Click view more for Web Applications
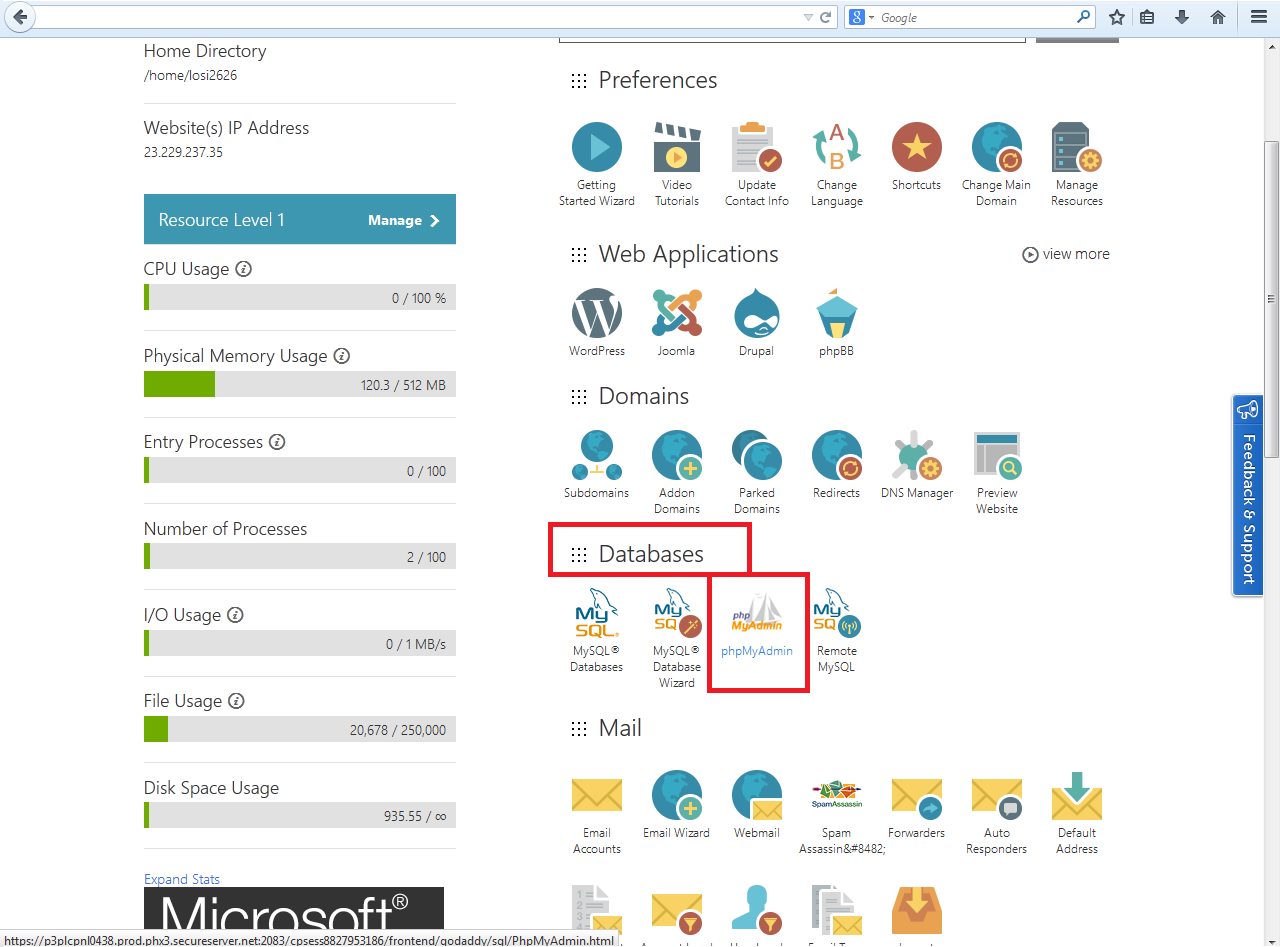The height and width of the screenshot is (947, 1280). (x=1066, y=254)
